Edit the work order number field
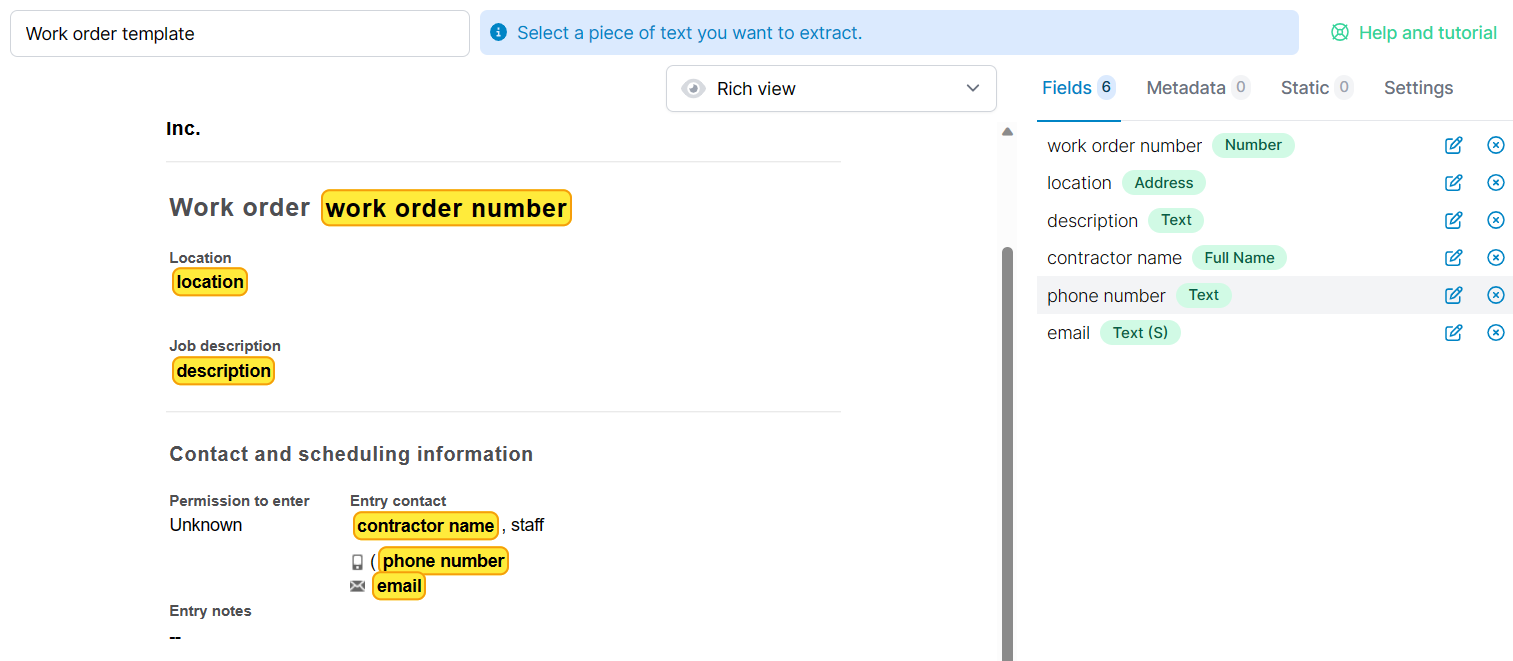The width and height of the screenshot is (1513, 661). (1453, 145)
